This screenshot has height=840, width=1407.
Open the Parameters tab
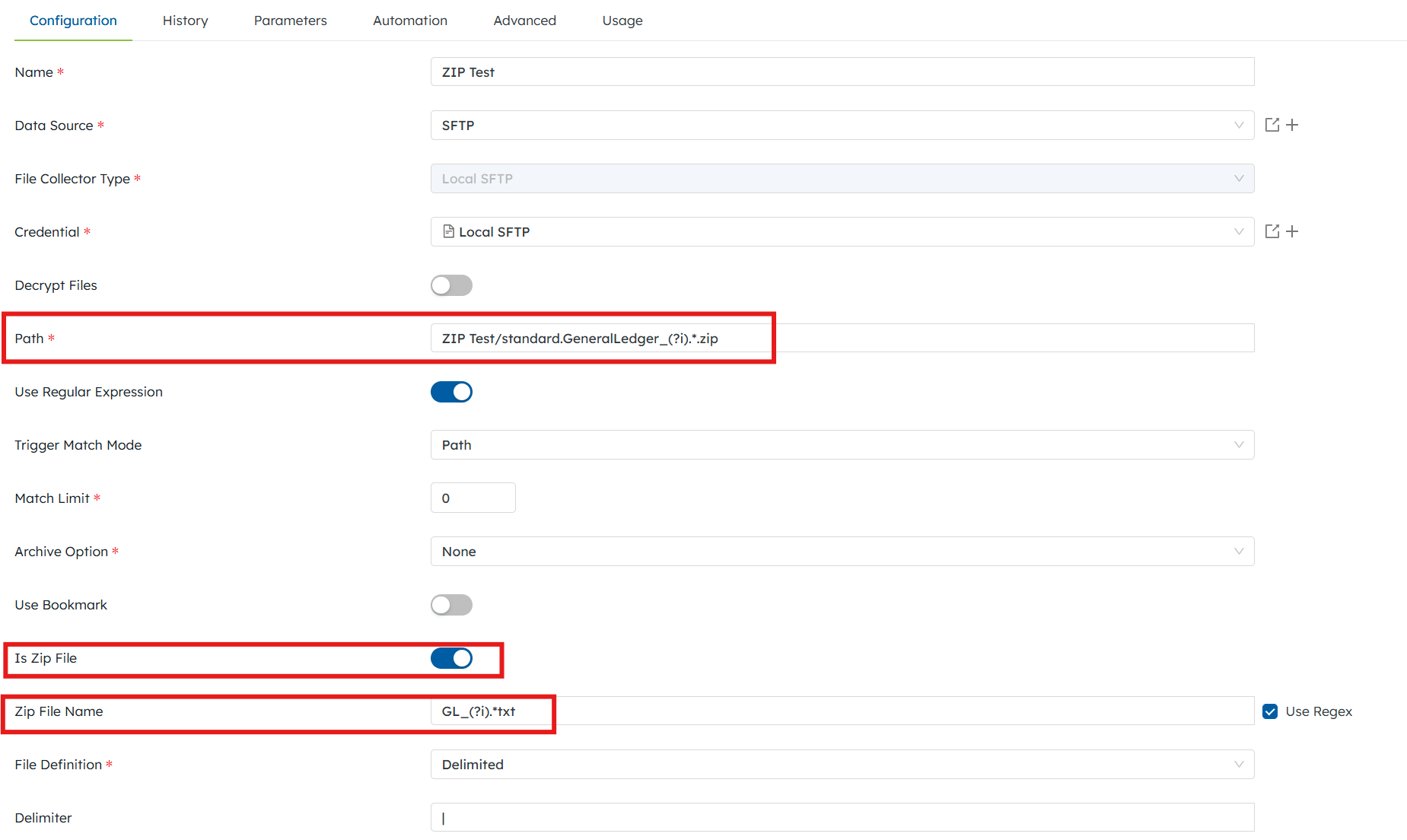pos(290,21)
